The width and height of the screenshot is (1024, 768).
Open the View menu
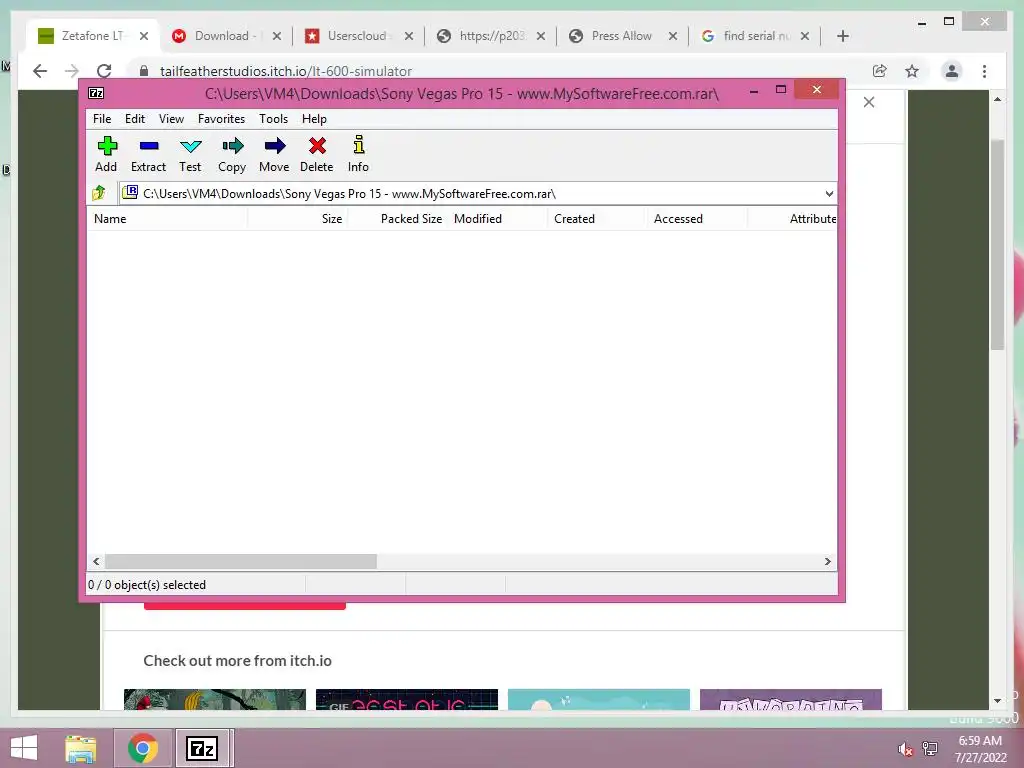171,119
